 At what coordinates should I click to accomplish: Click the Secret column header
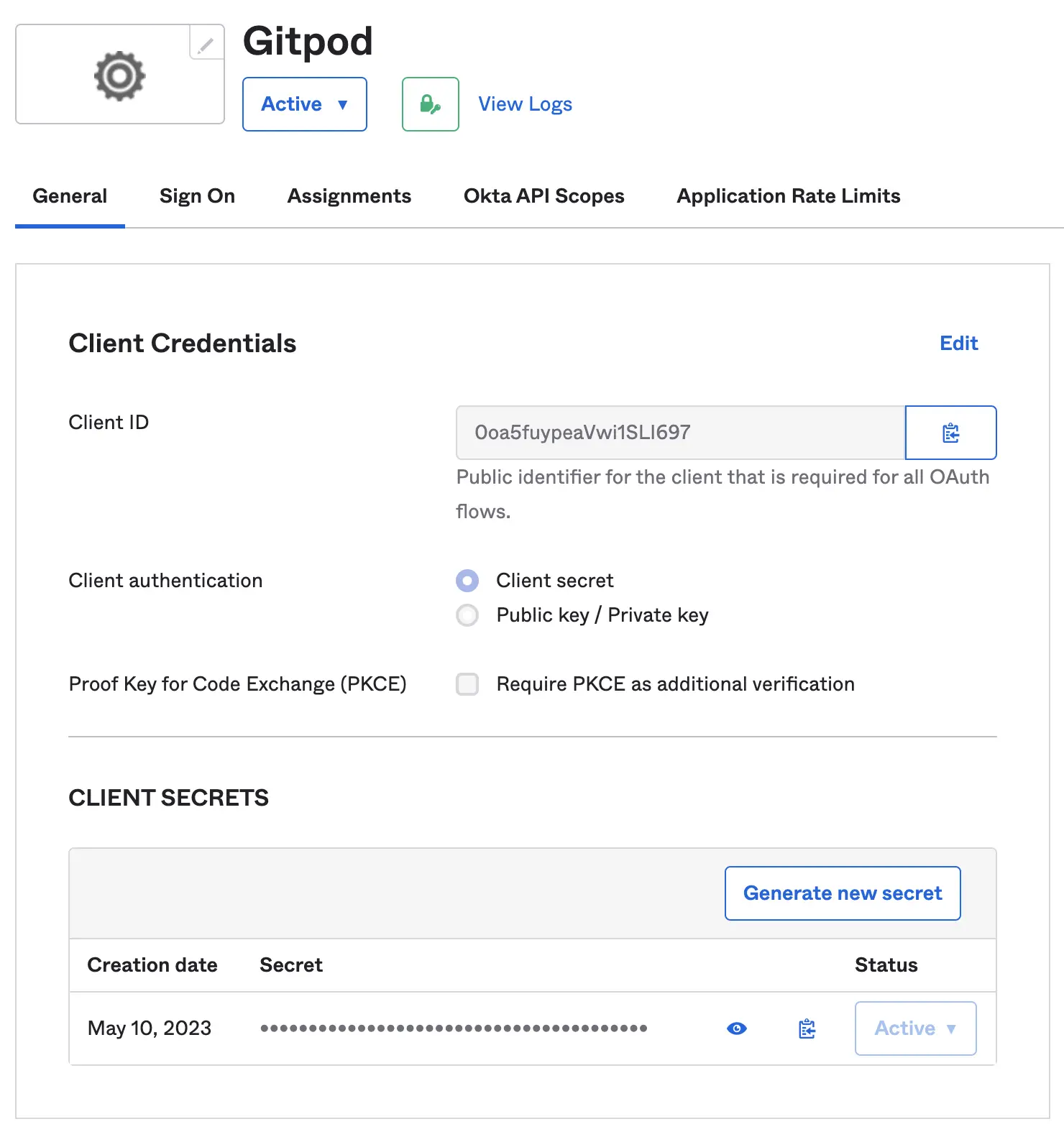(x=291, y=965)
